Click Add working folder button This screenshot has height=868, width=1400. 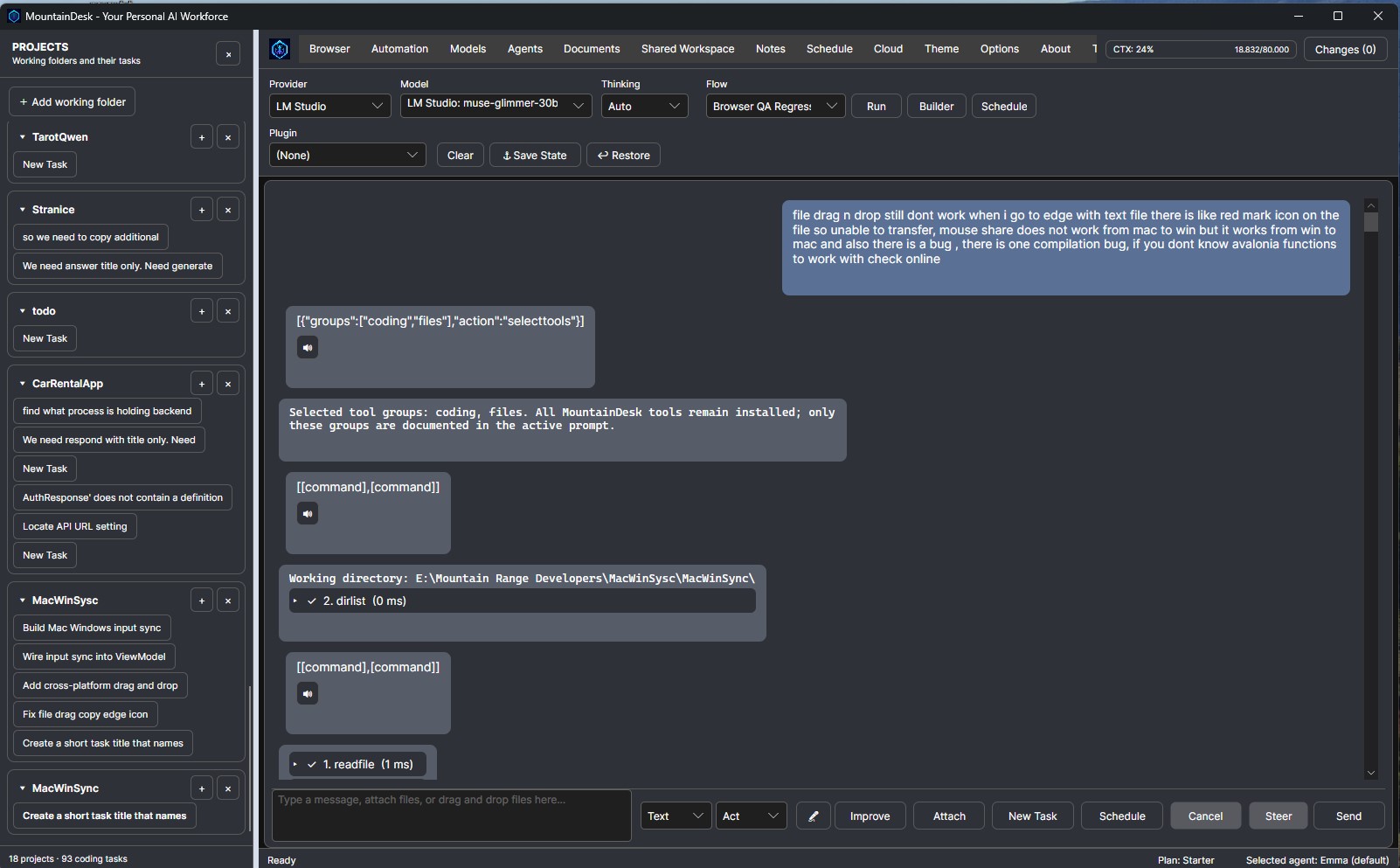pos(73,102)
